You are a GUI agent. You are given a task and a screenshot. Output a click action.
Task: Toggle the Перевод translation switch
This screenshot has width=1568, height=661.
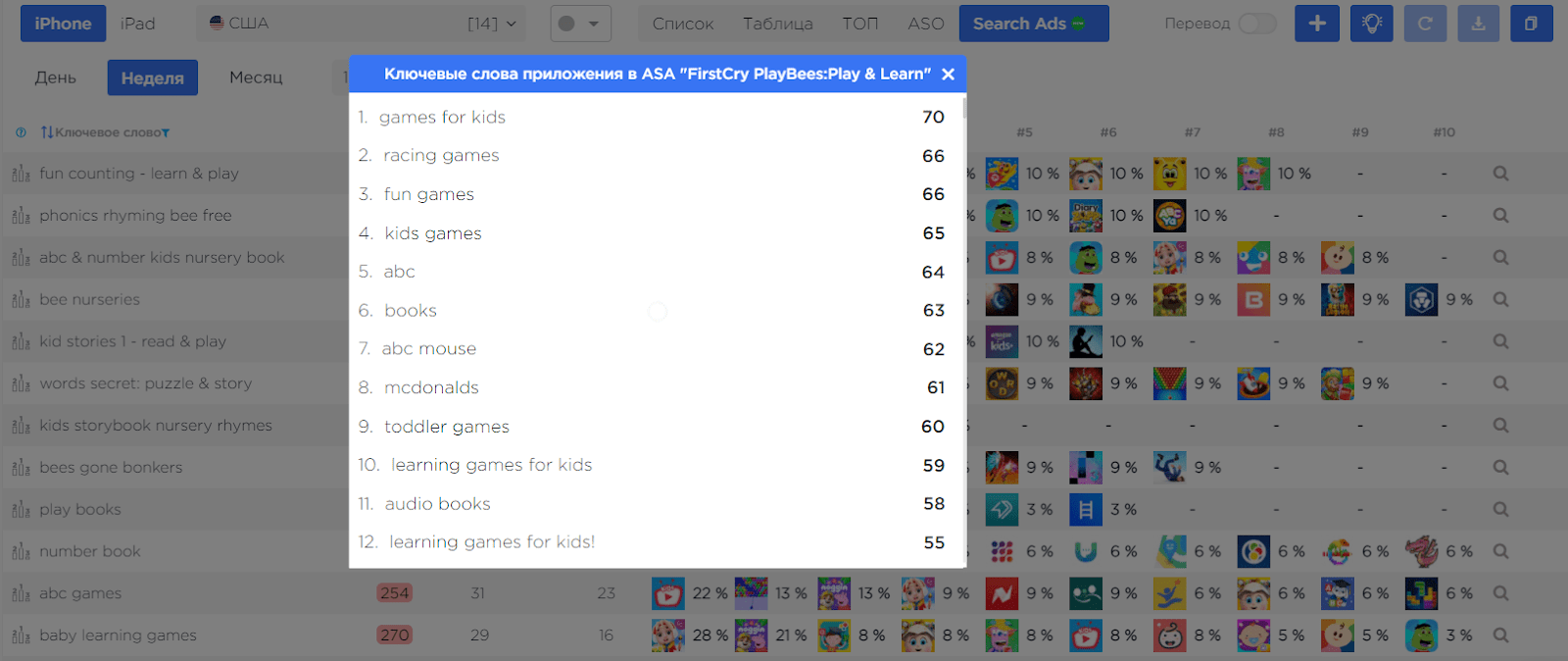1257,24
